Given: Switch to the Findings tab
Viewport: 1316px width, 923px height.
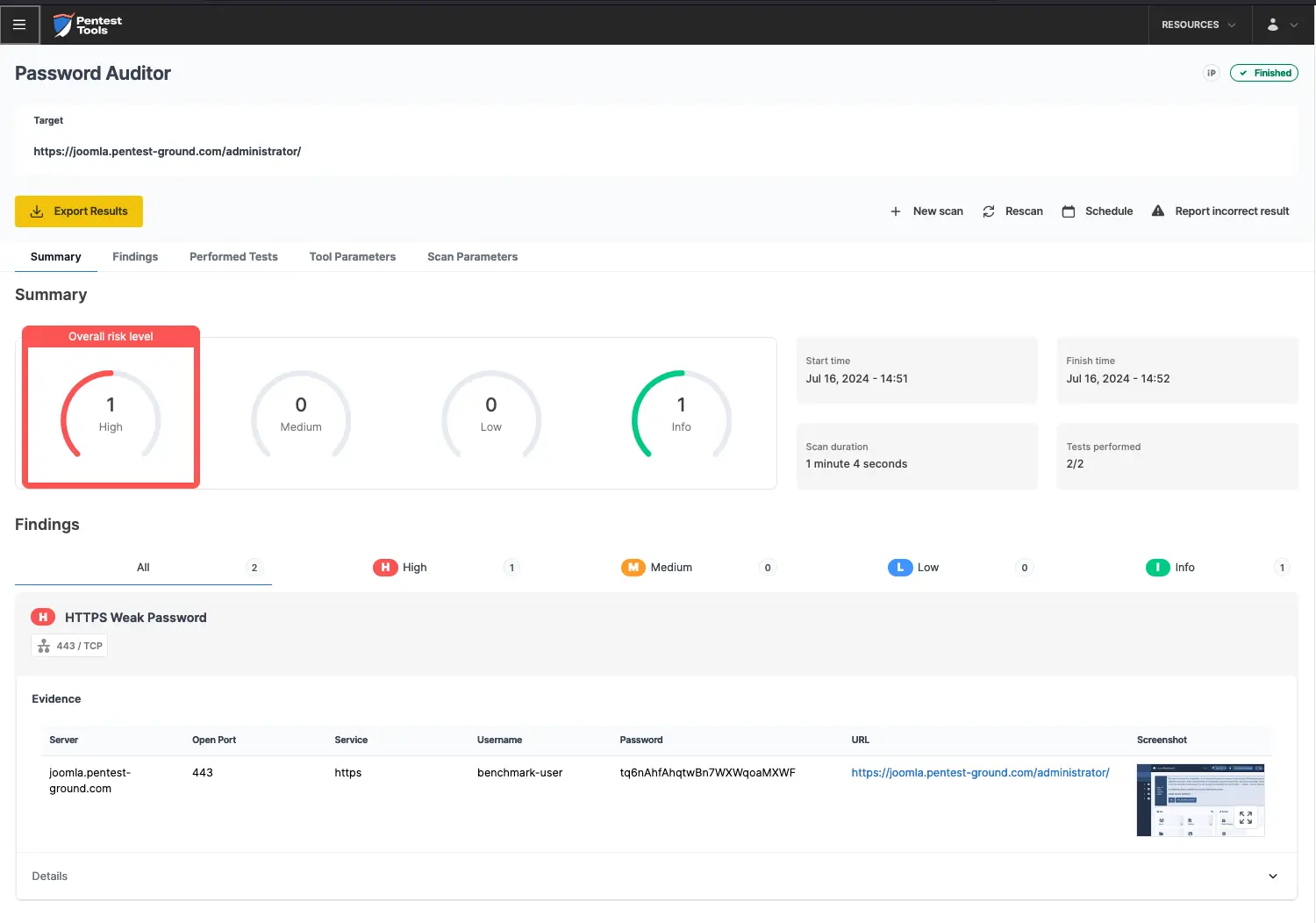Looking at the screenshot, I should 135,257.
